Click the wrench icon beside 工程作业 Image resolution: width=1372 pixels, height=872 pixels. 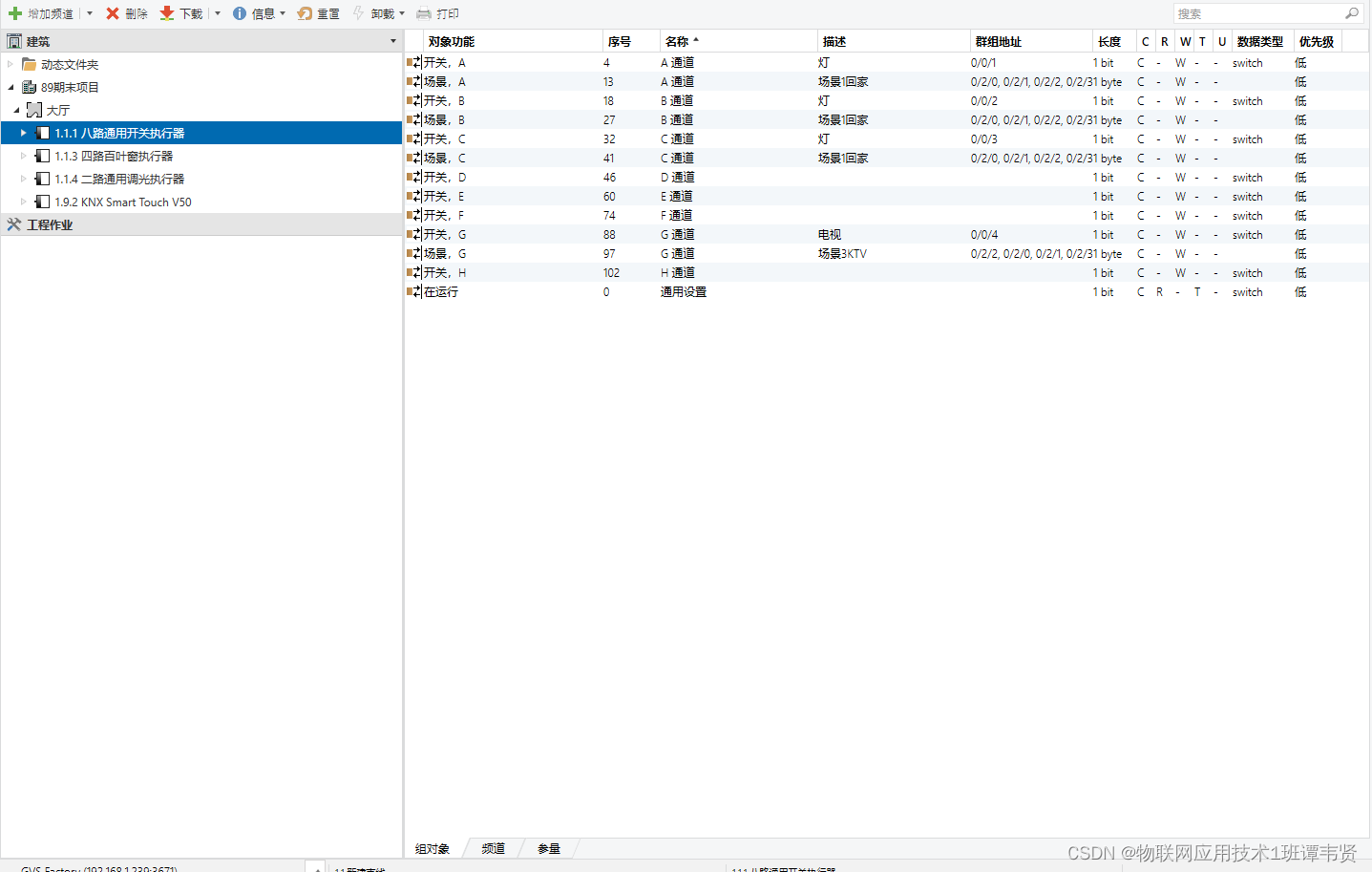[x=14, y=224]
